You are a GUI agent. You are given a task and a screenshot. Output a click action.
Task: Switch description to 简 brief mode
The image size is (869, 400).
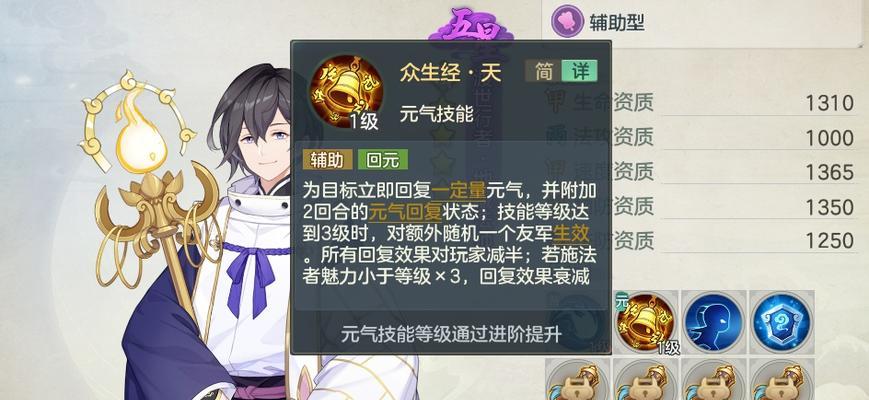click(543, 71)
